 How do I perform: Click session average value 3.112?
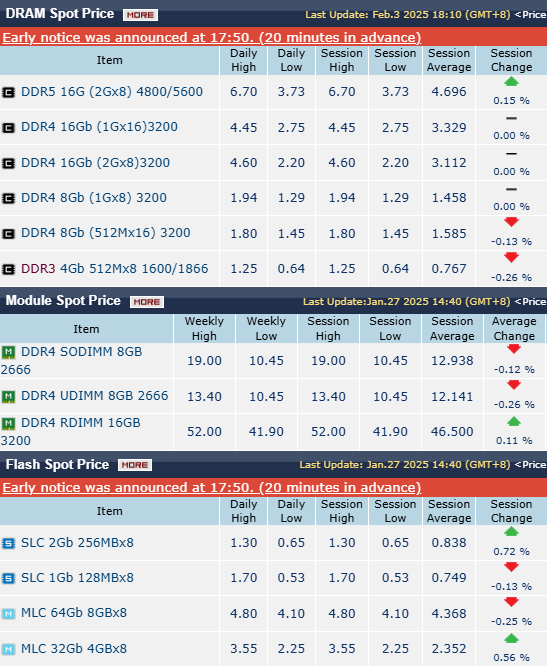(449, 163)
